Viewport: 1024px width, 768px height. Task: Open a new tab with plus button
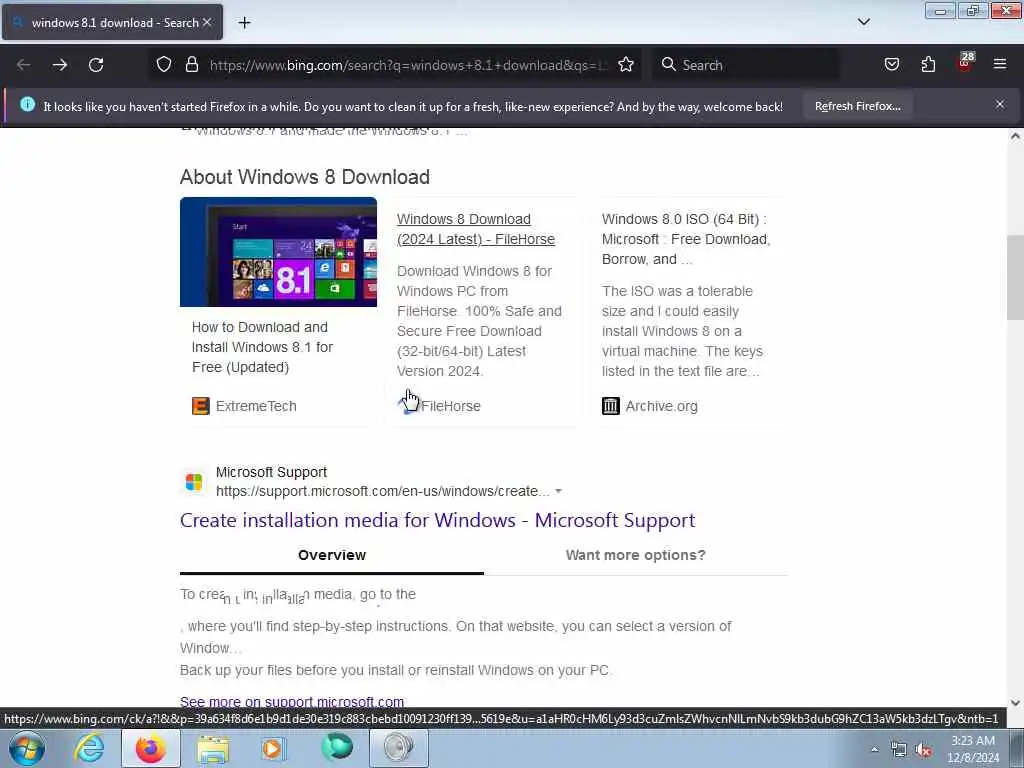coord(244,23)
